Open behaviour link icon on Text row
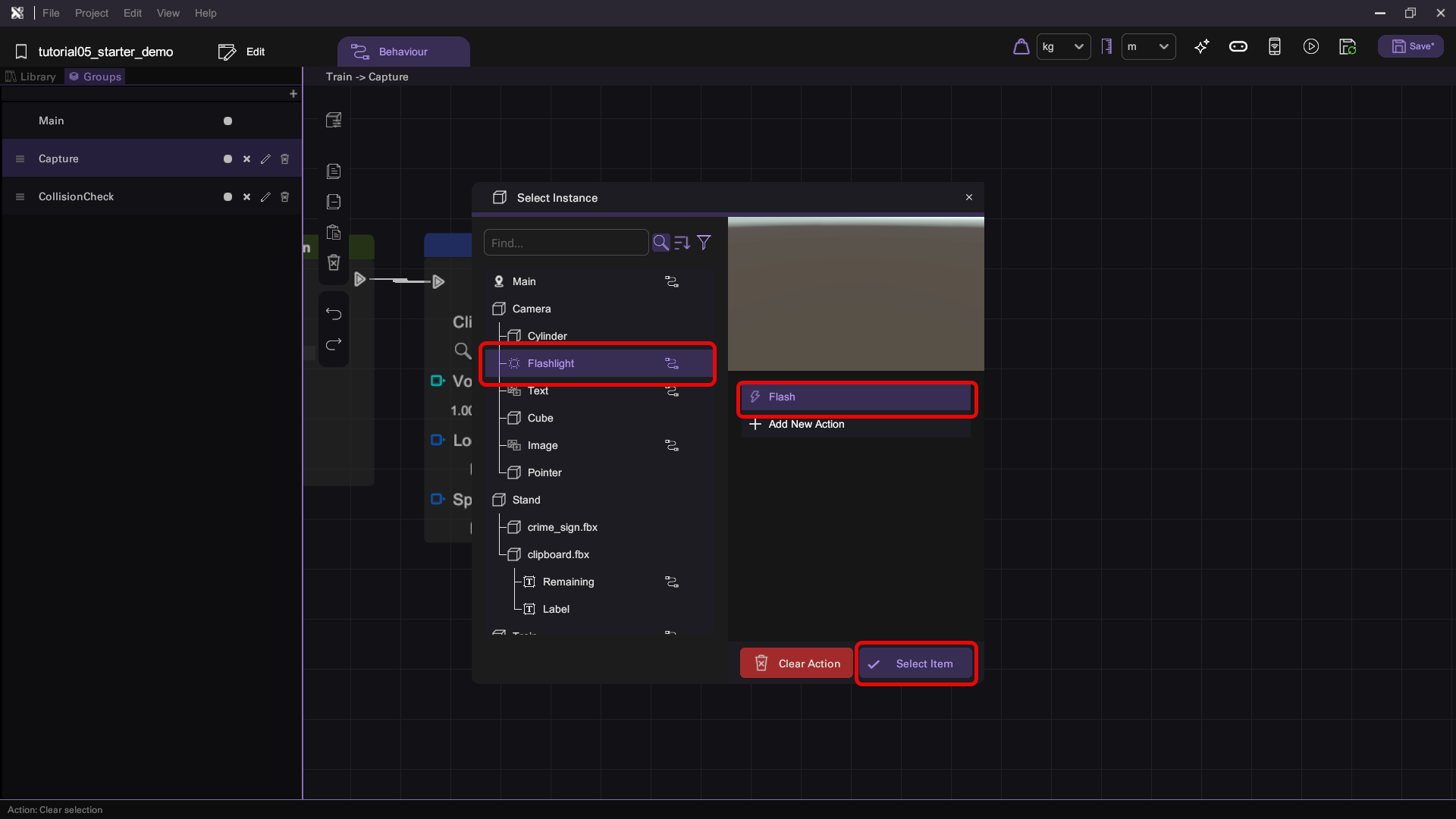The width and height of the screenshot is (1456, 819). [672, 391]
